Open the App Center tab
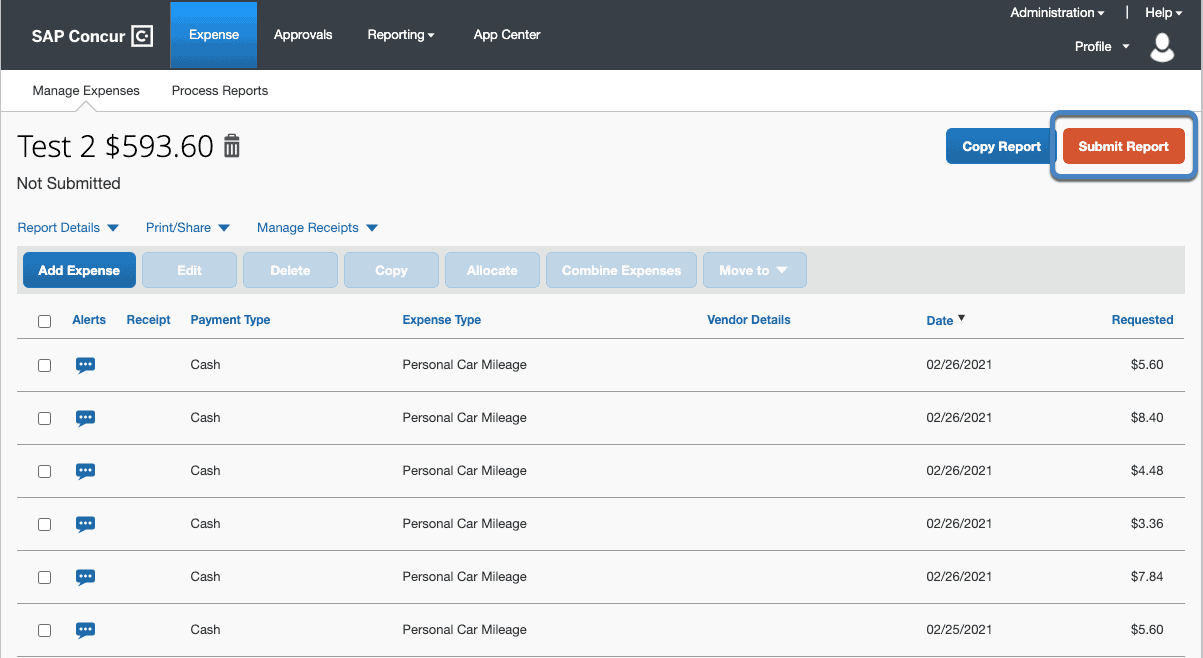Image resolution: width=1203 pixels, height=658 pixels. (x=507, y=35)
